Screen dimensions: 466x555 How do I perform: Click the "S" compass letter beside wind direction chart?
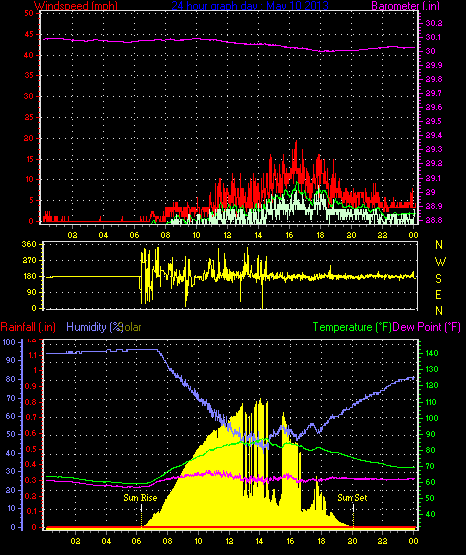click(x=438, y=279)
